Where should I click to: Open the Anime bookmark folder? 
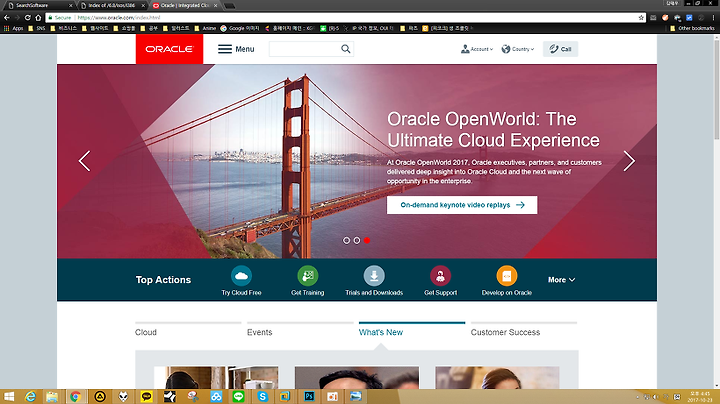point(205,28)
